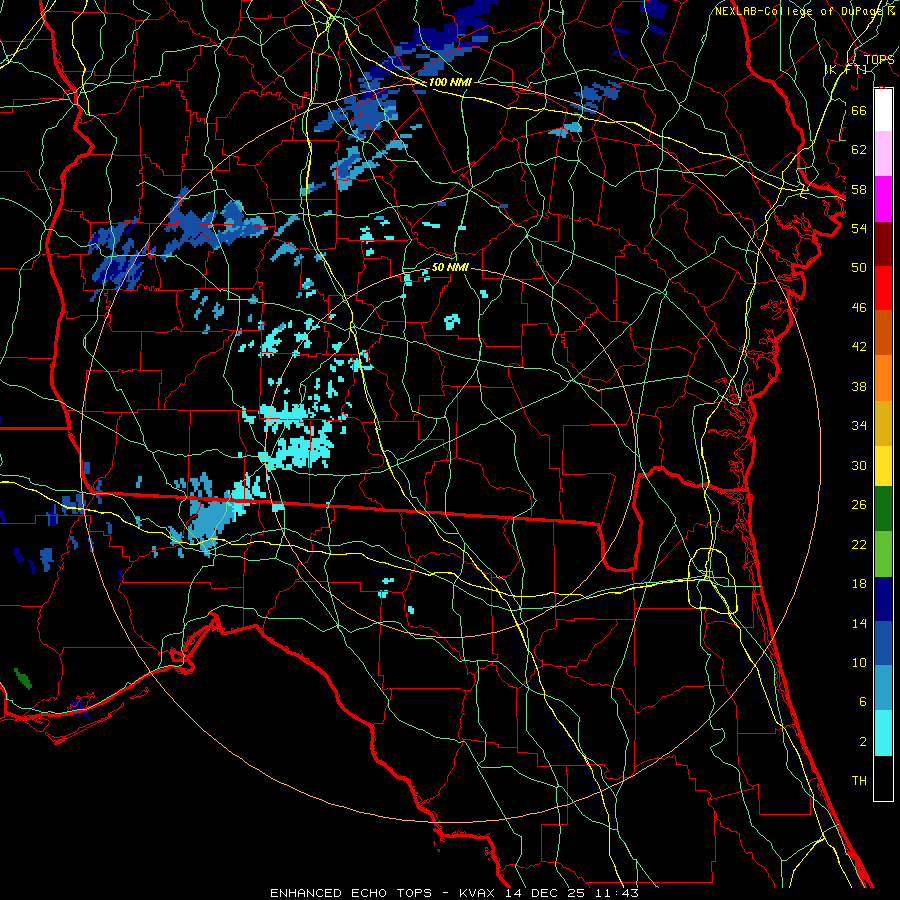Click the '10' legend label
Screen dimensions: 900x900
click(x=859, y=663)
